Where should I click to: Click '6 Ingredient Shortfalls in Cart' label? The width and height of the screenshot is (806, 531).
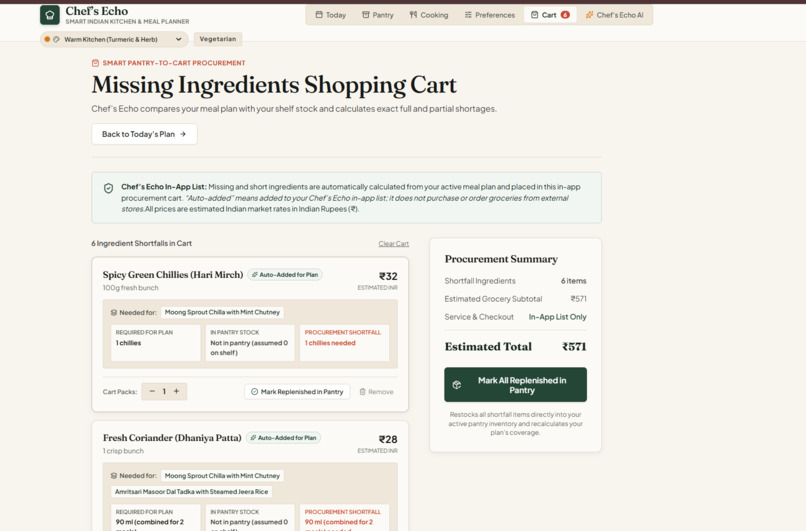141,243
